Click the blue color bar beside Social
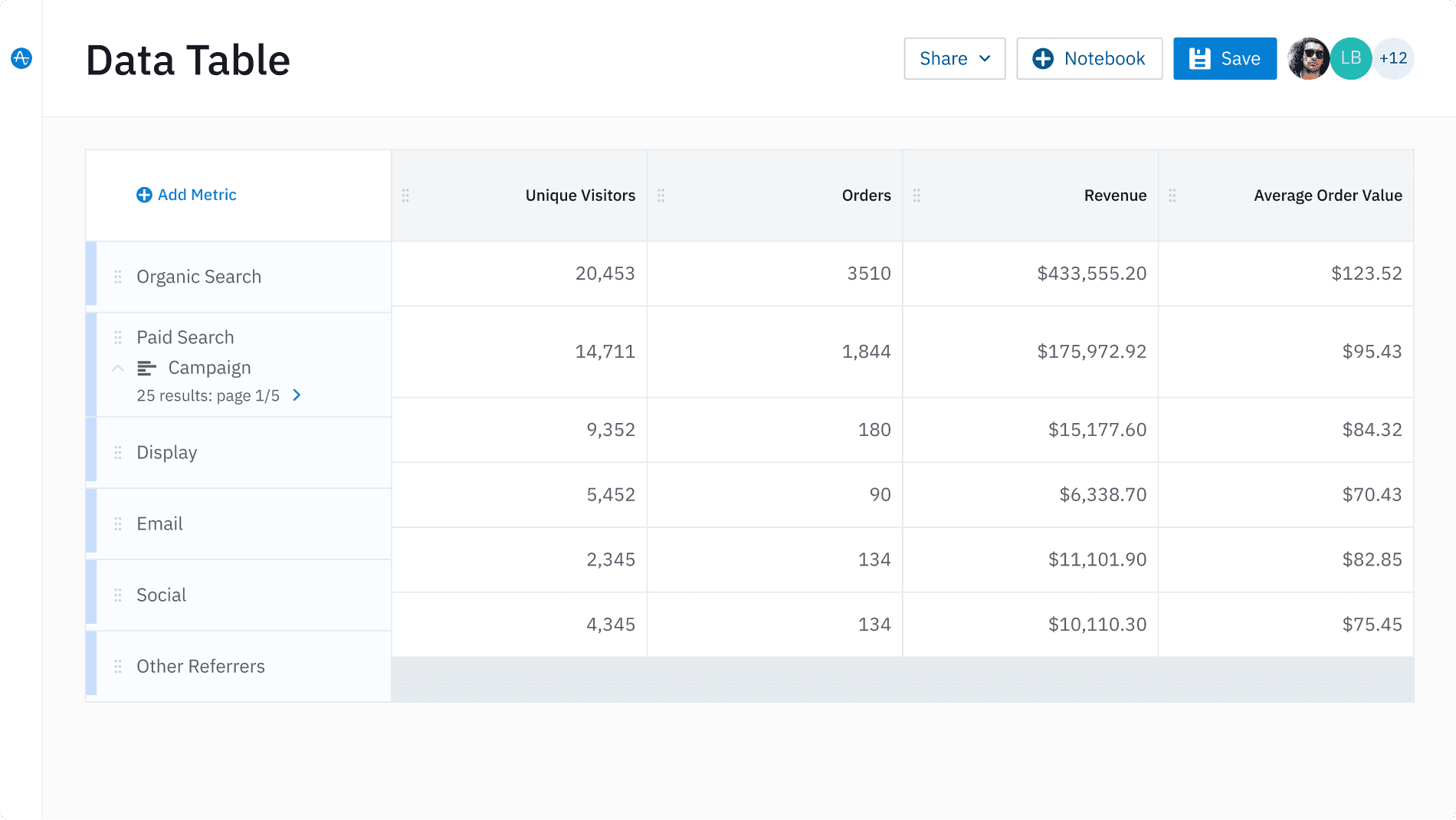Viewport: 1456px width, 820px height. [x=91, y=595]
